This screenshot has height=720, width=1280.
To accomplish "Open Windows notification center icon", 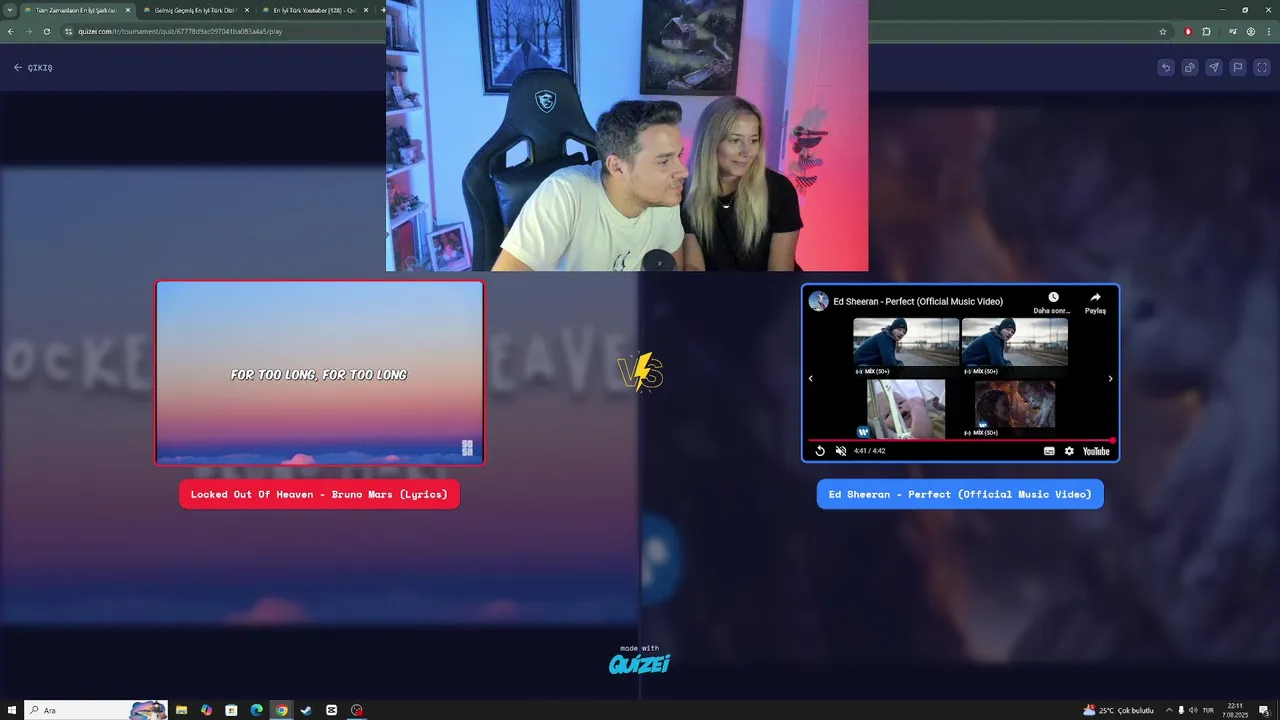I will (x=1264, y=710).
